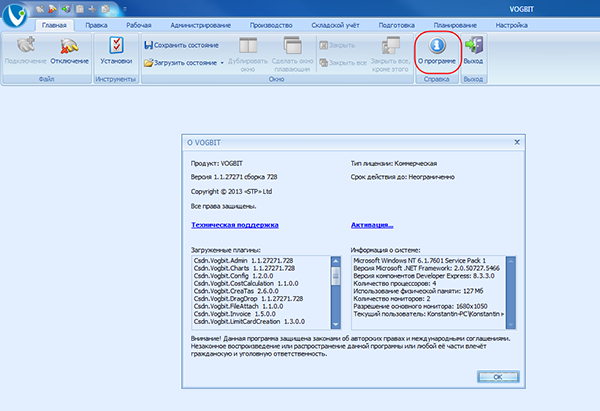Click Сделать окно плавающим icon
This screenshot has height=411, width=600.
(x=293, y=46)
